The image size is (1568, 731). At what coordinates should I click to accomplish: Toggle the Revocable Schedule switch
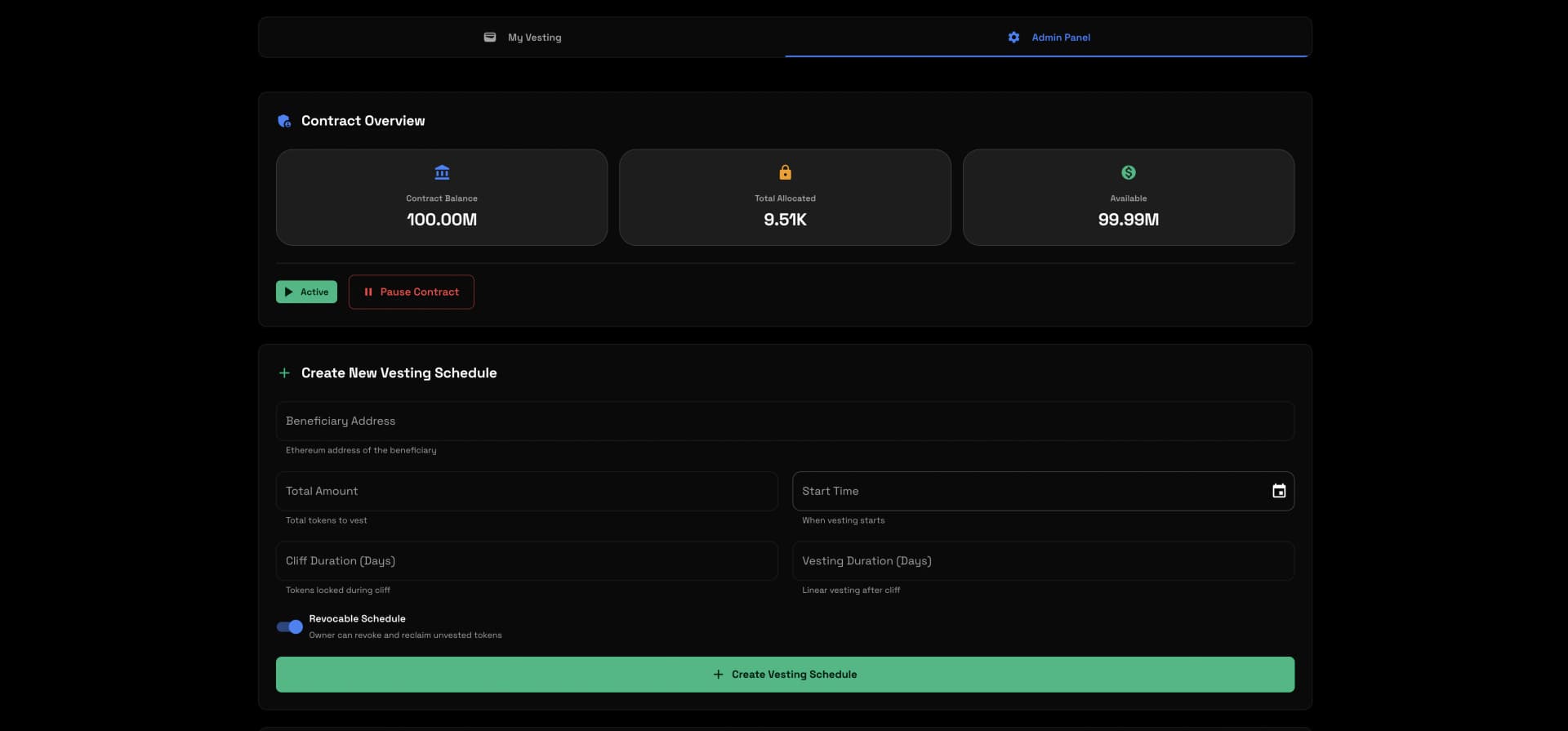[290, 626]
